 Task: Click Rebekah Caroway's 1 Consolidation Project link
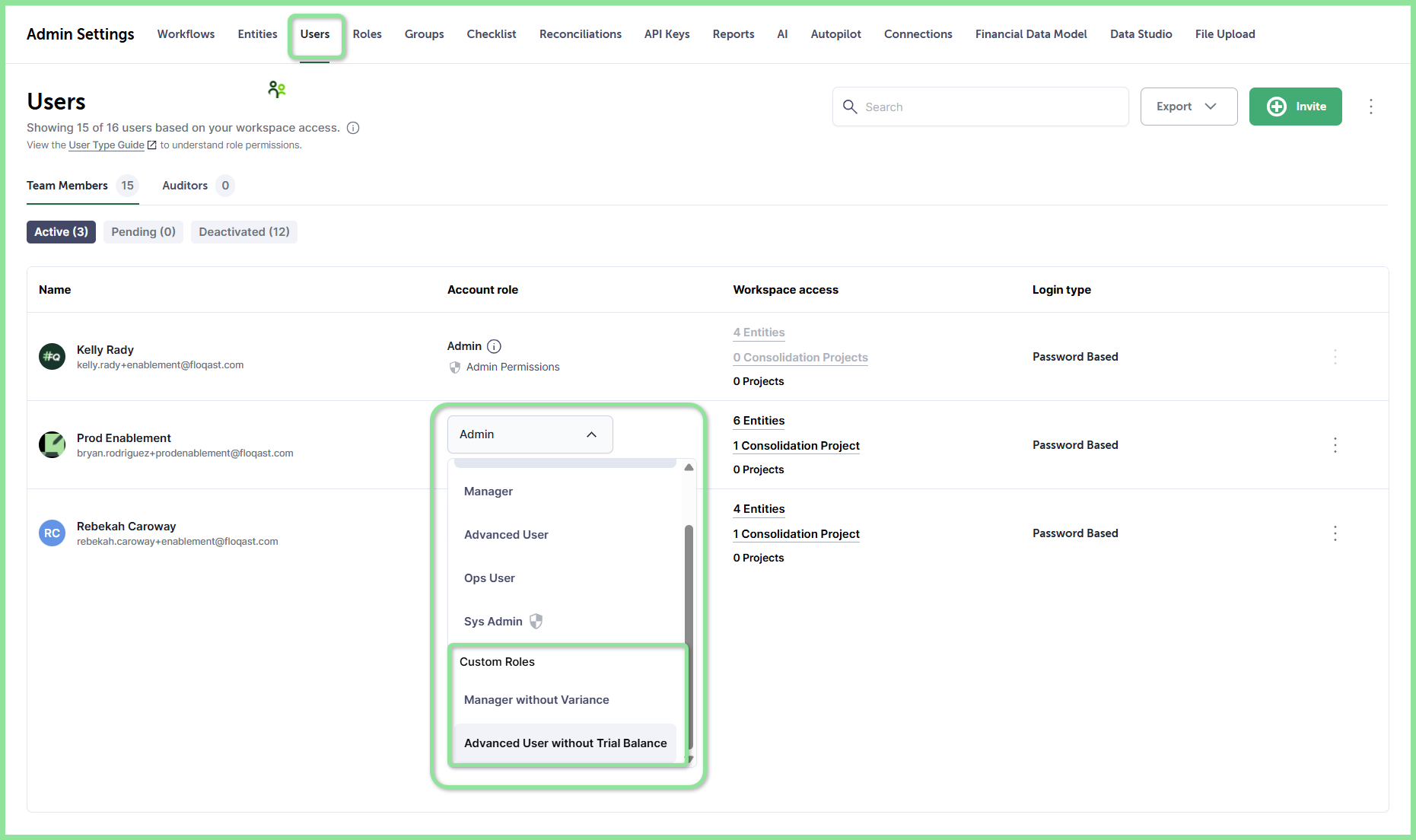(x=796, y=534)
